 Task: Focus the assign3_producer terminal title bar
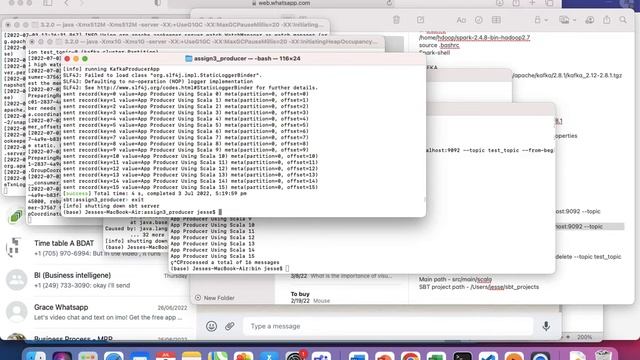point(243,58)
